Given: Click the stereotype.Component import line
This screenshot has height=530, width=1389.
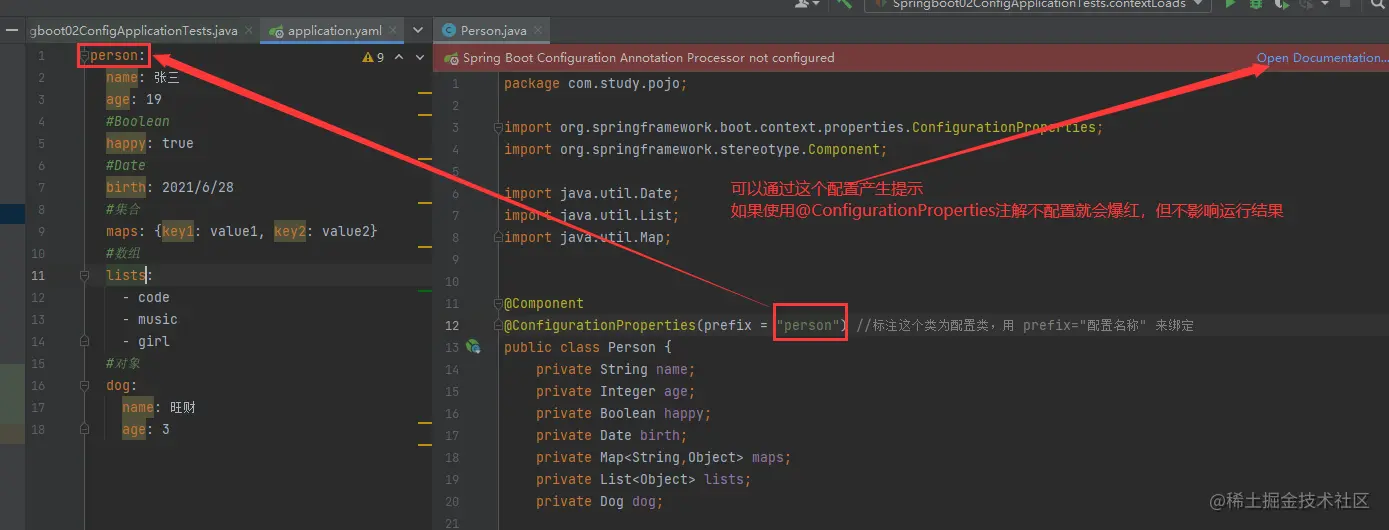Looking at the screenshot, I should pyautogui.click(x=695, y=150).
